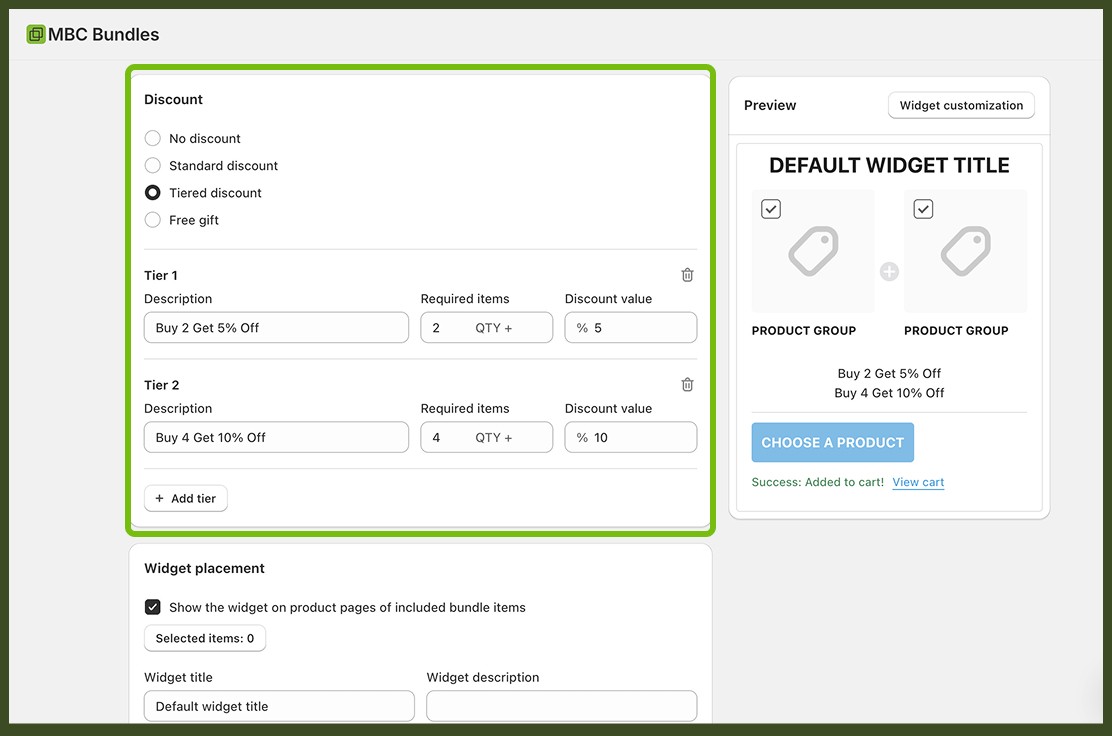
Task: Click the plus icon between the product groups
Action: [889, 269]
